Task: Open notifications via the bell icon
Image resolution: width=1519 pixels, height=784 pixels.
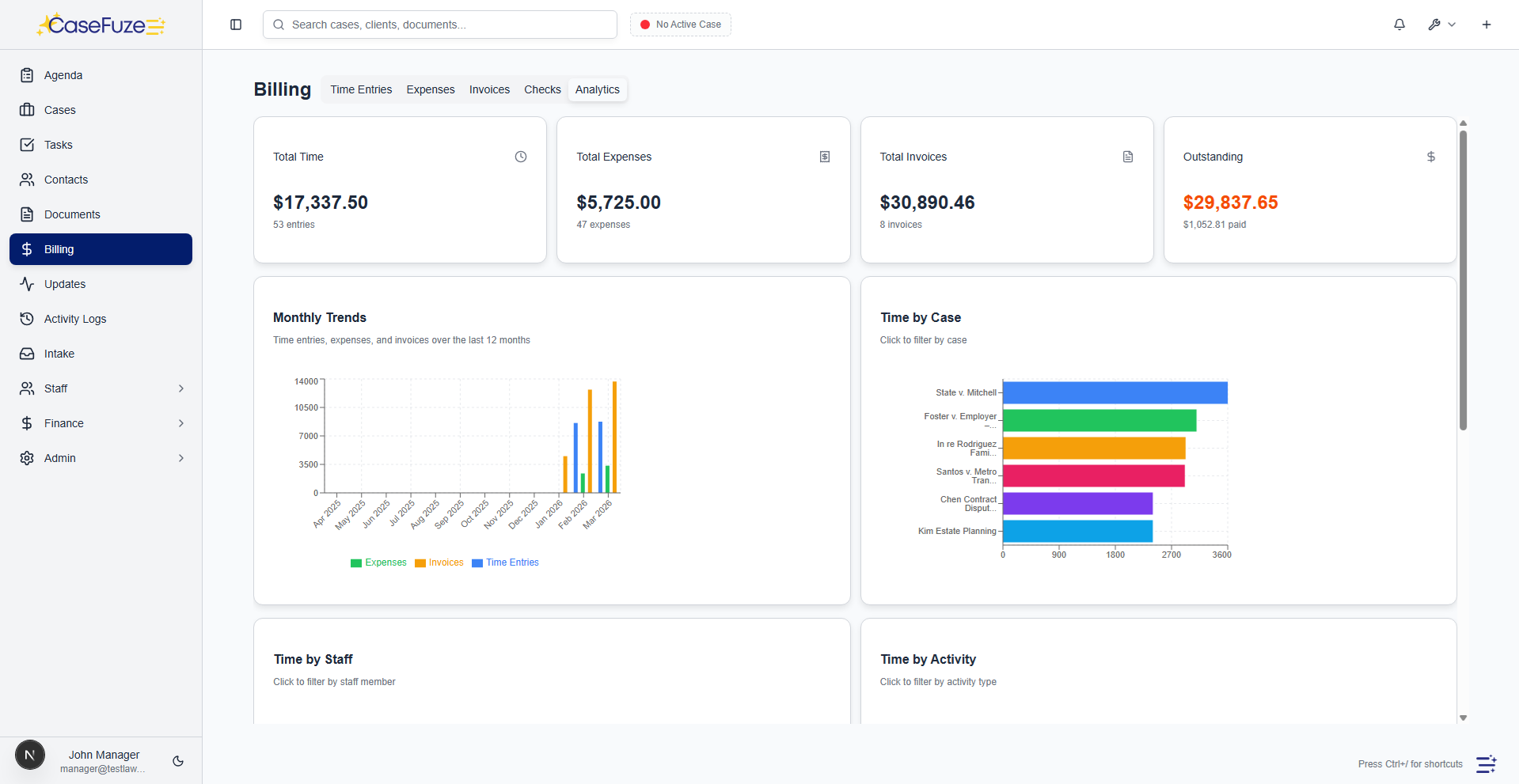Action: click(x=1399, y=25)
